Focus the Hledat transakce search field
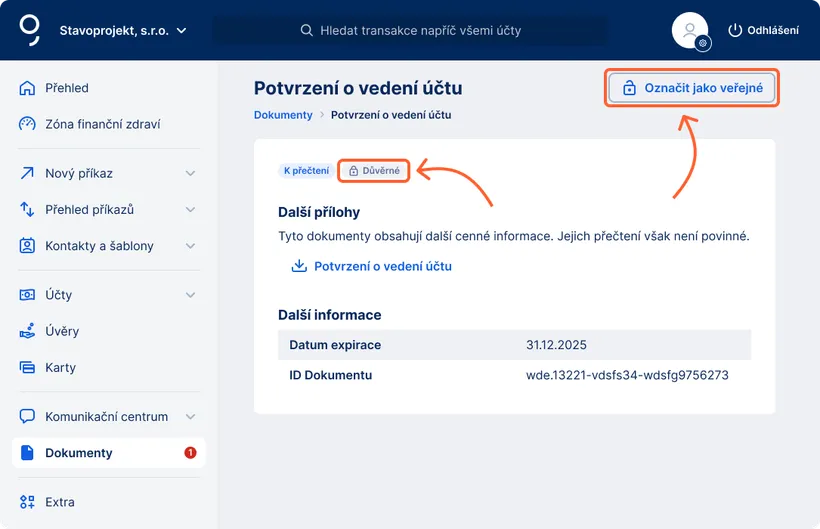This screenshot has height=529, width=820. (411, 30)
